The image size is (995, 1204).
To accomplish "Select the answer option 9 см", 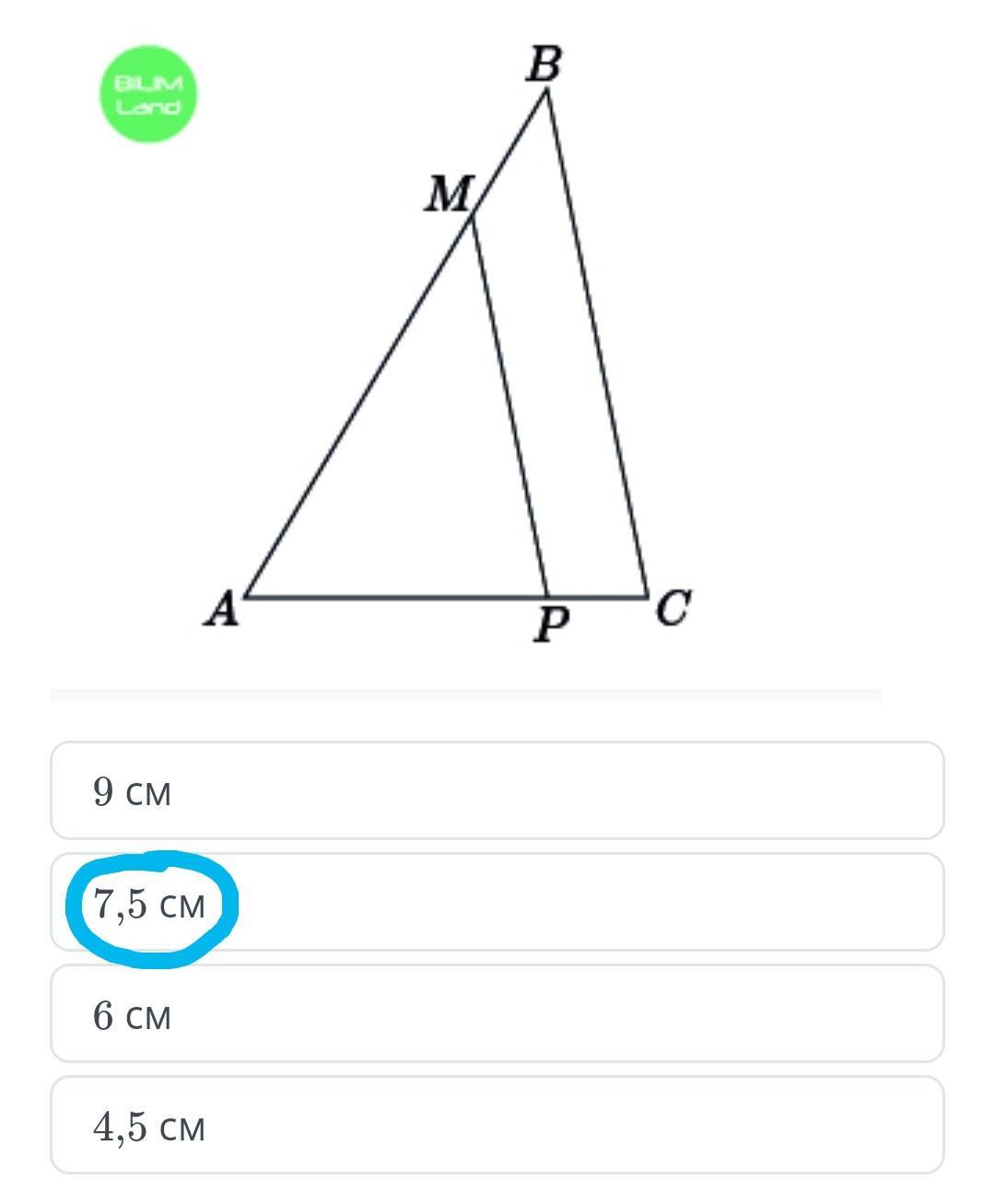I will [497, 790].
